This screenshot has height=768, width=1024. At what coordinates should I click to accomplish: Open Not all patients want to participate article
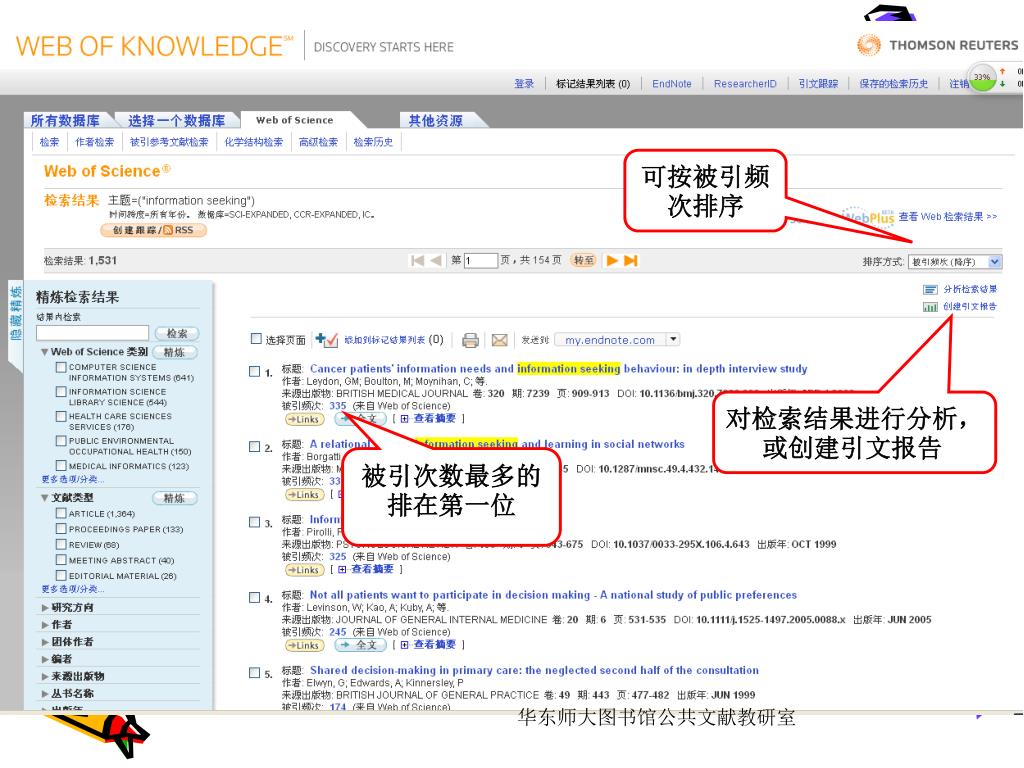click(x=553, y=595)
